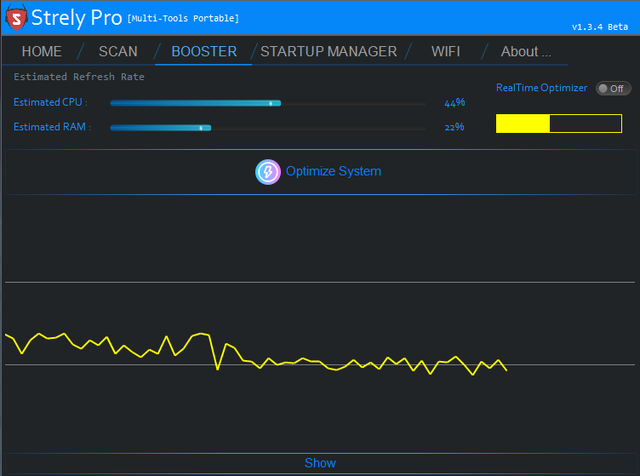Click the Estimated RAM progress bar
Viewport: 640px width, 476px height.
[x=268, y=128]
